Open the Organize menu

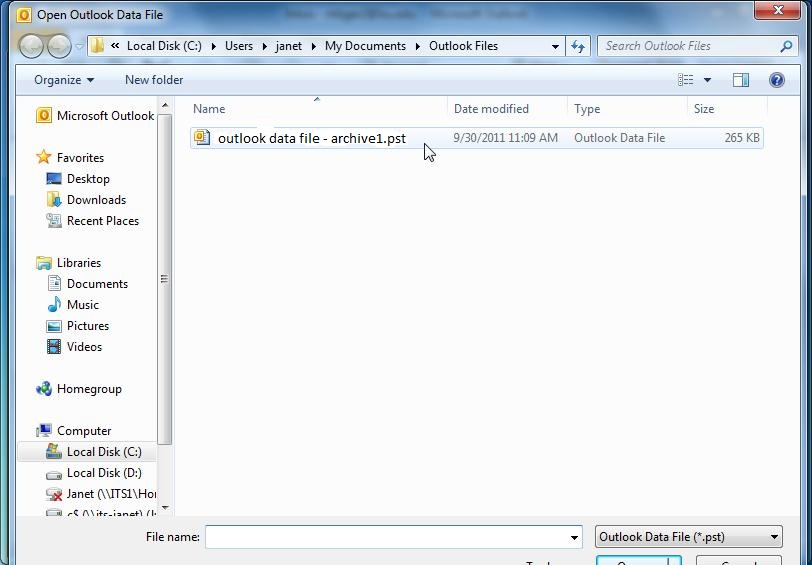click(x=64, y=80)
